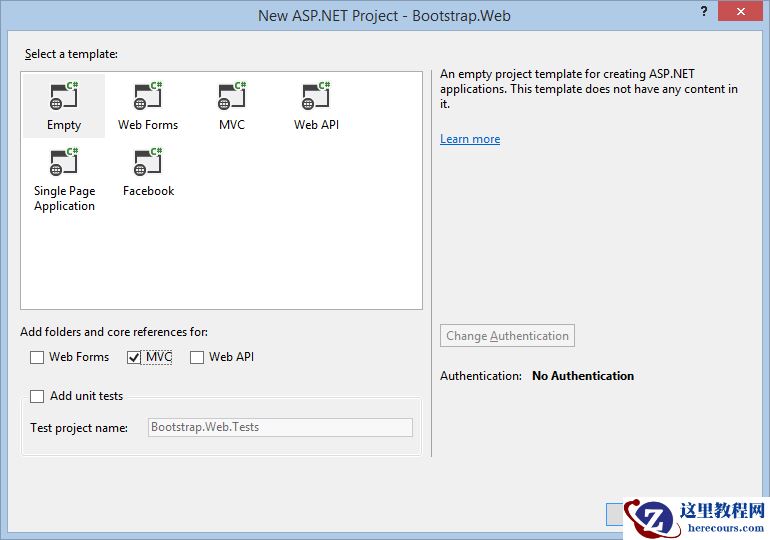
Task: Click the 'No Authentication' status text
Action: [x=583, y=376]
